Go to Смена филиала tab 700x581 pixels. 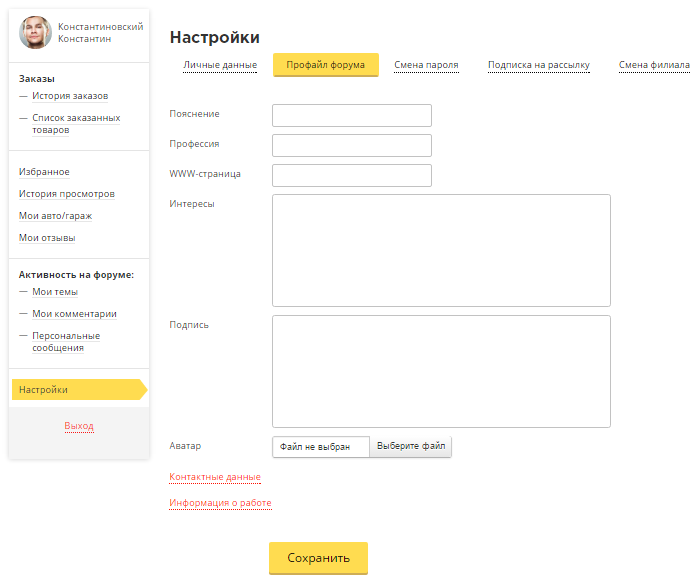tap(654, 65)
